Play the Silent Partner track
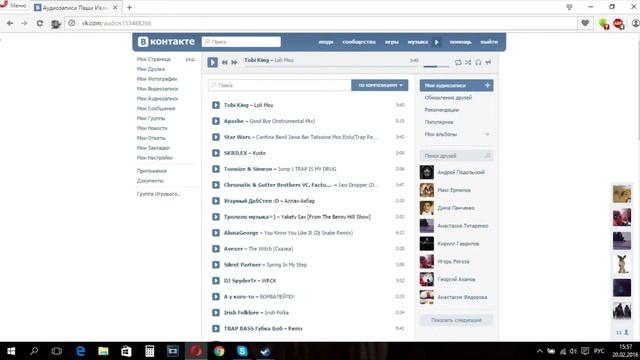This screenshot has width=640, height=360. coord(216,264)
